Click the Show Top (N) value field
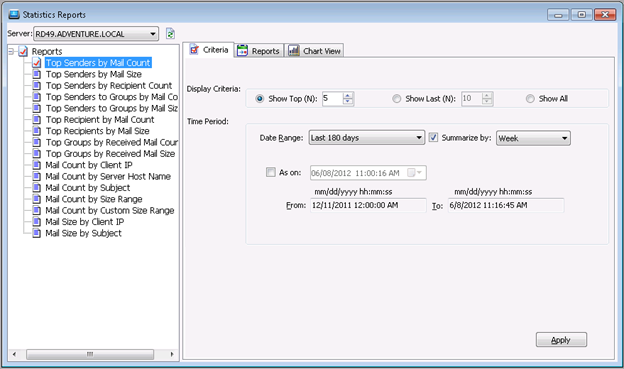The image size is (624, 369). (332, 98)
